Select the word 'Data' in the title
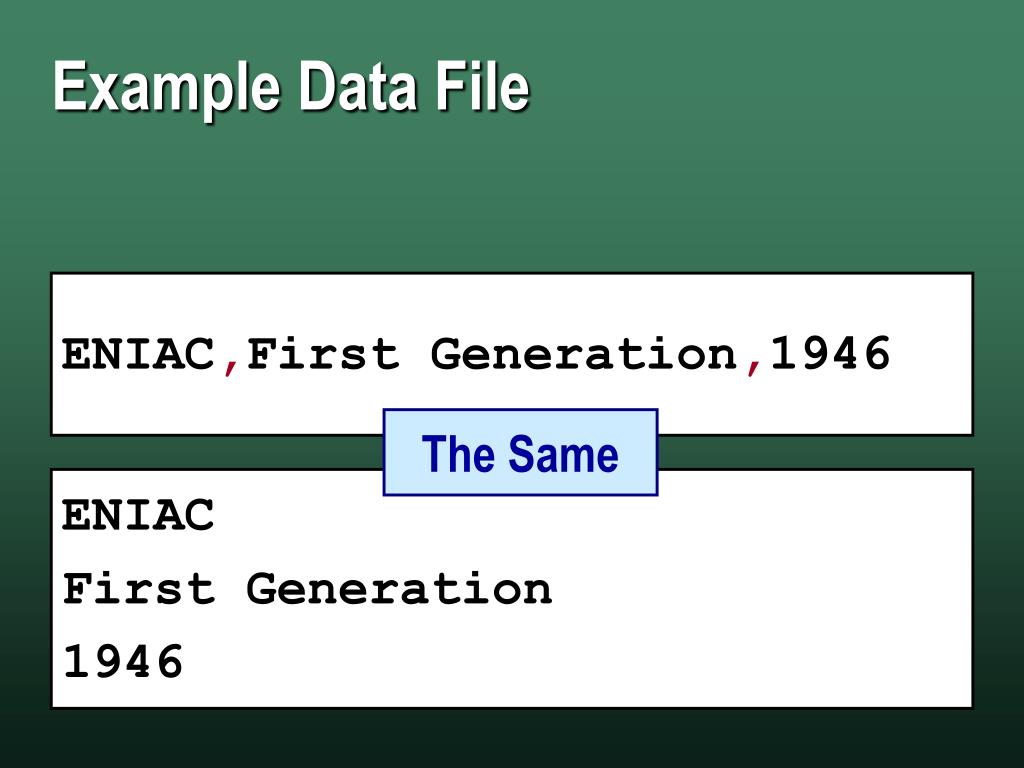 [x=358, y=86]
